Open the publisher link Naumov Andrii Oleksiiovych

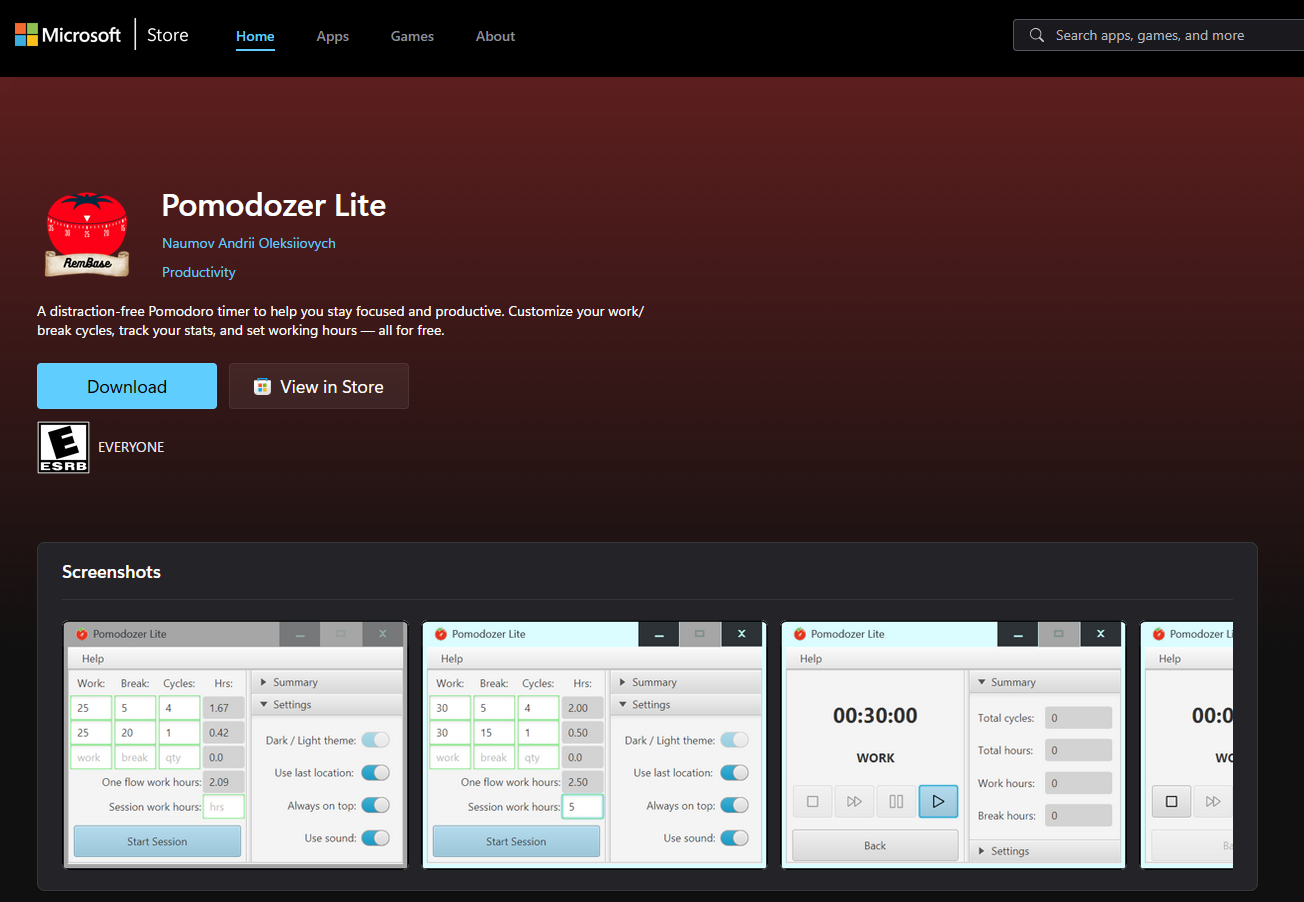click(x=249, y=243)
